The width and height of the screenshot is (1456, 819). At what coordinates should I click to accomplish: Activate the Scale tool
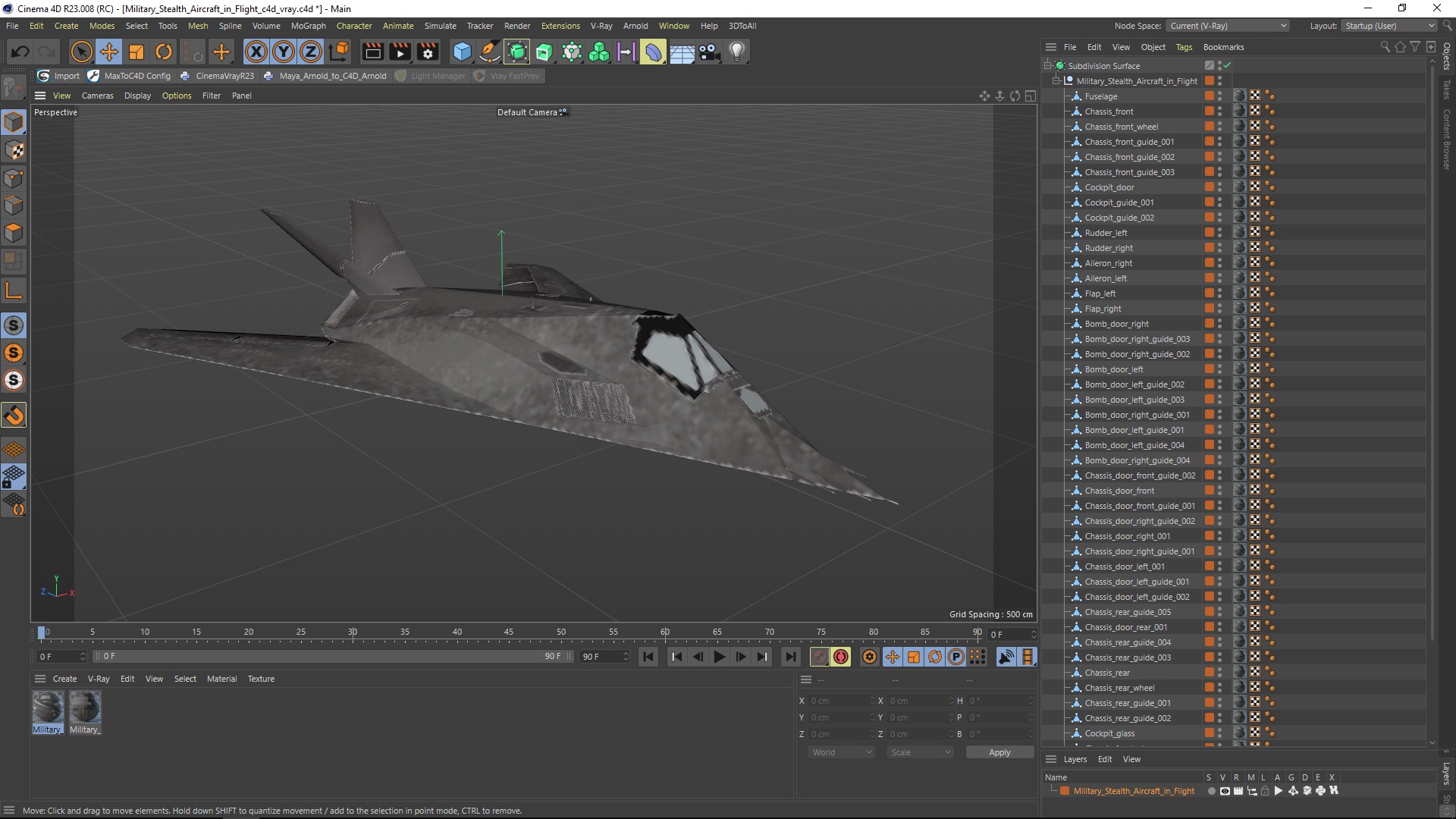[136, 52]
